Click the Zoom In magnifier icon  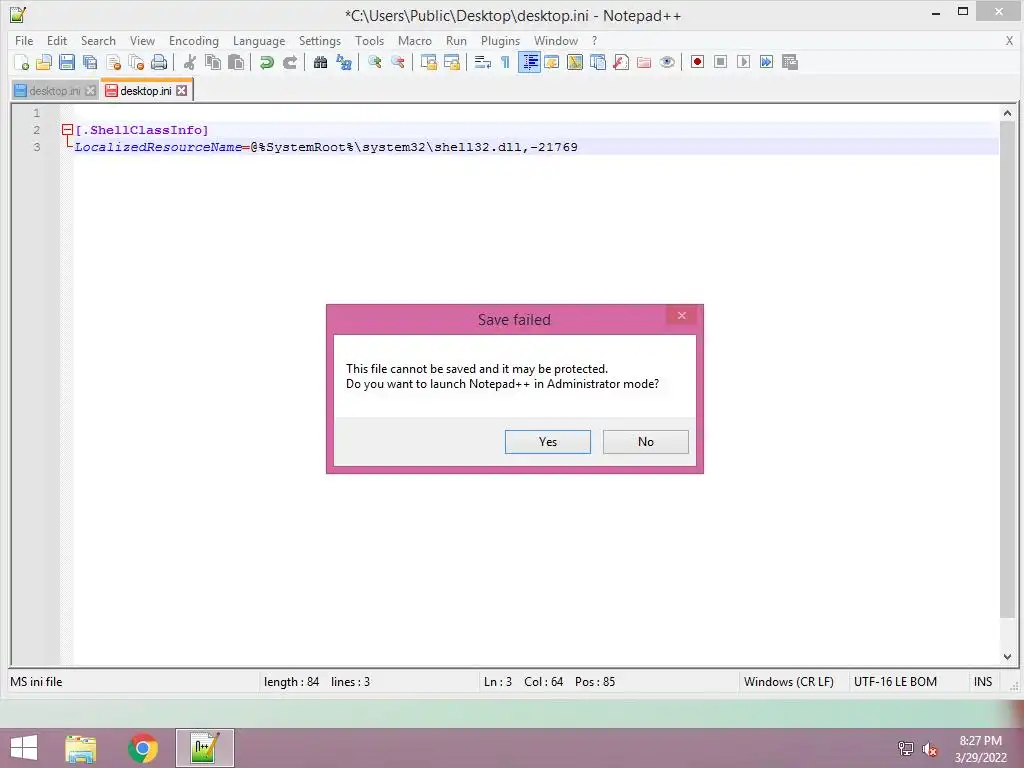374,62
